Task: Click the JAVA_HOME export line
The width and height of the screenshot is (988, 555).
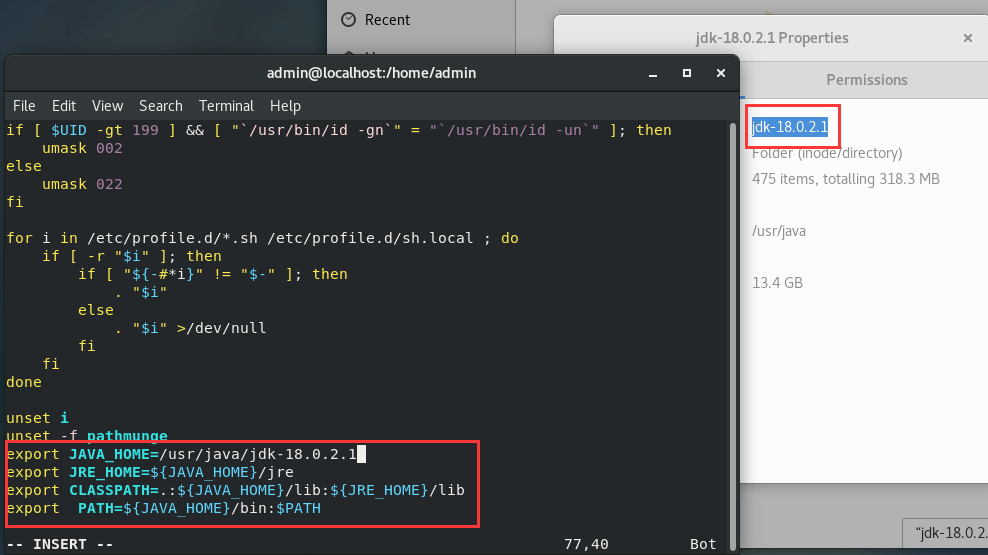Action: [186, 454]
